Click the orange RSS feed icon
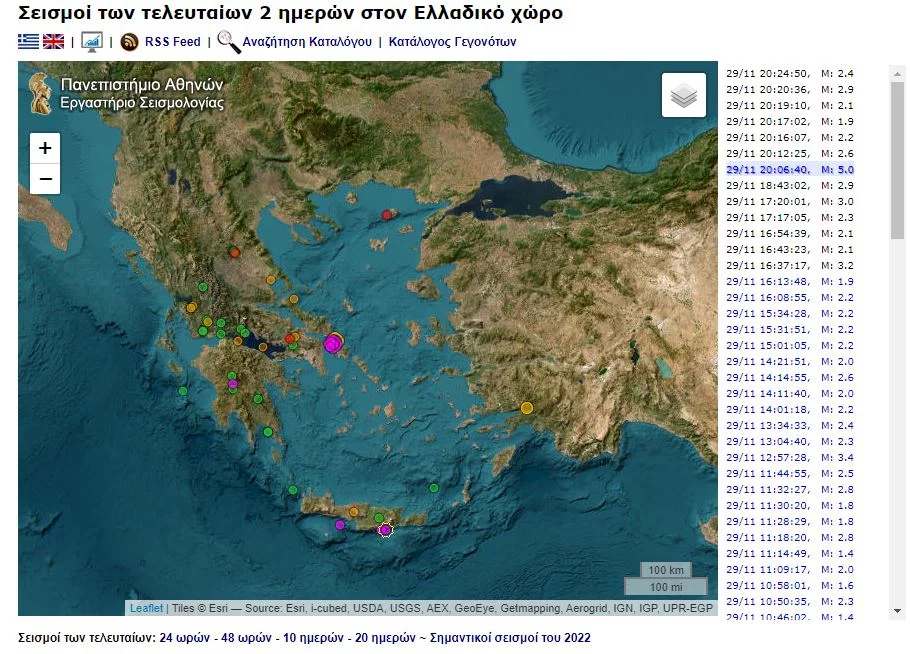 point(129,42)
